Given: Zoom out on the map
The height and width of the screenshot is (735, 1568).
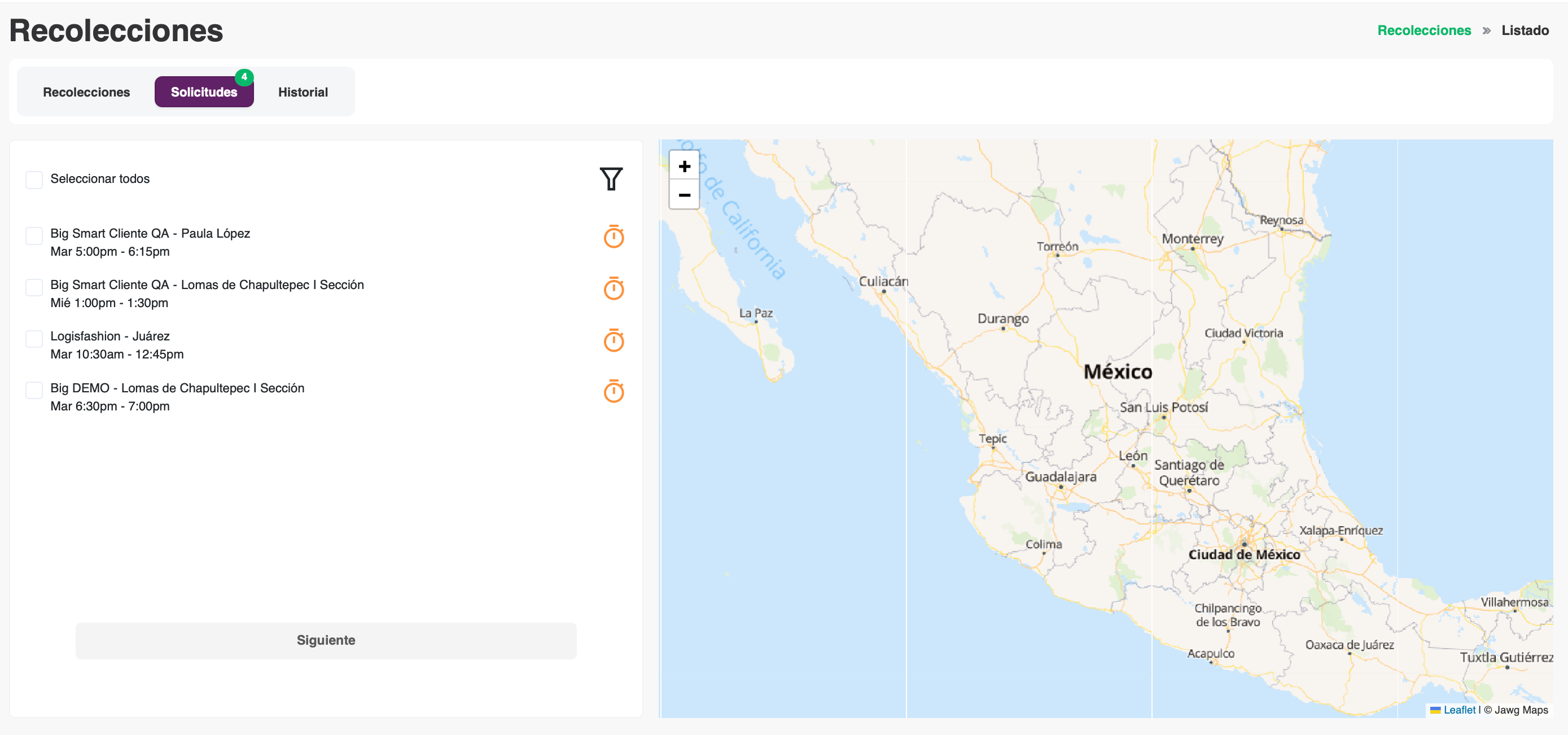Looking at the screenshot, I should (684, 195).
